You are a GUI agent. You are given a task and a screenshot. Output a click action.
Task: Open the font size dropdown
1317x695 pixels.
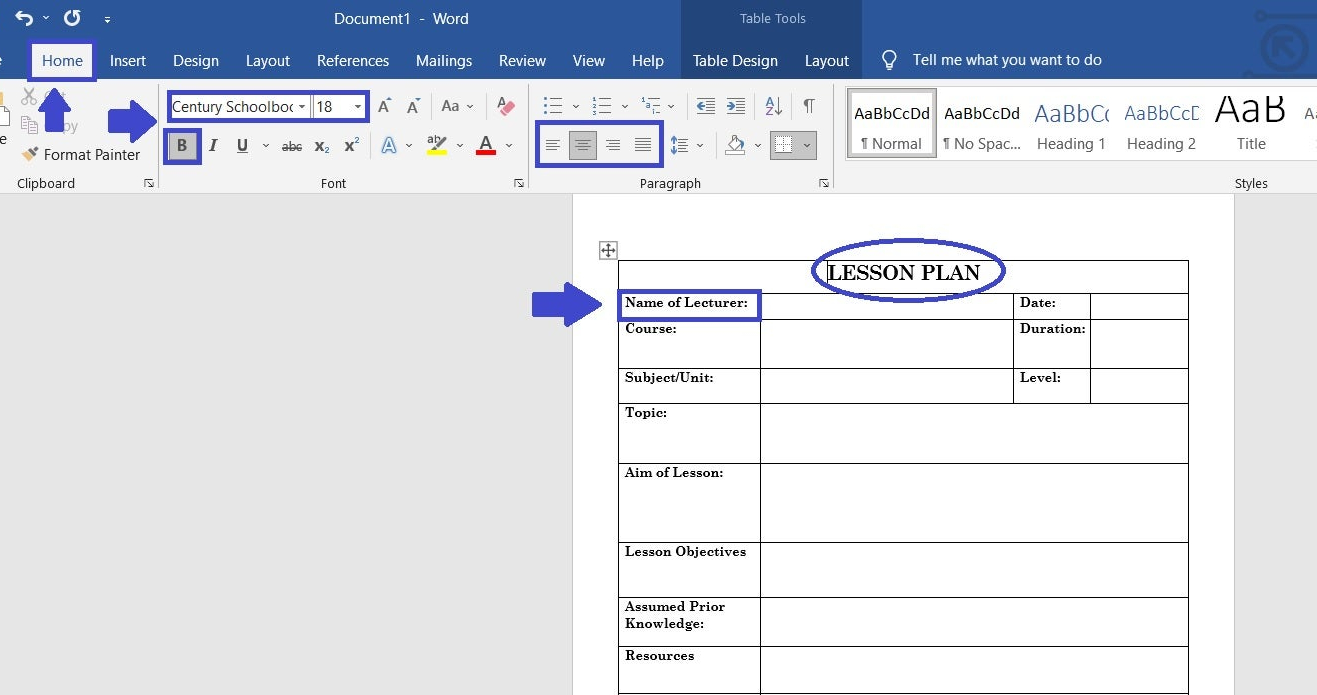[x=358, y=106]
